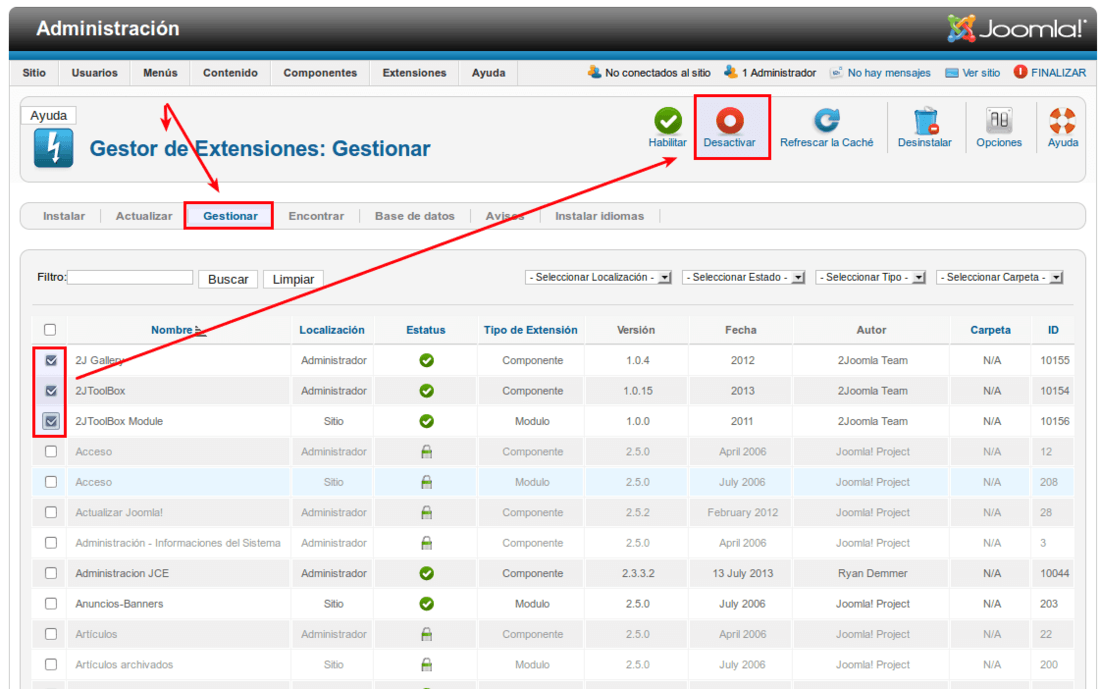Click lock icon for Artículos archivados

(427, 664)
